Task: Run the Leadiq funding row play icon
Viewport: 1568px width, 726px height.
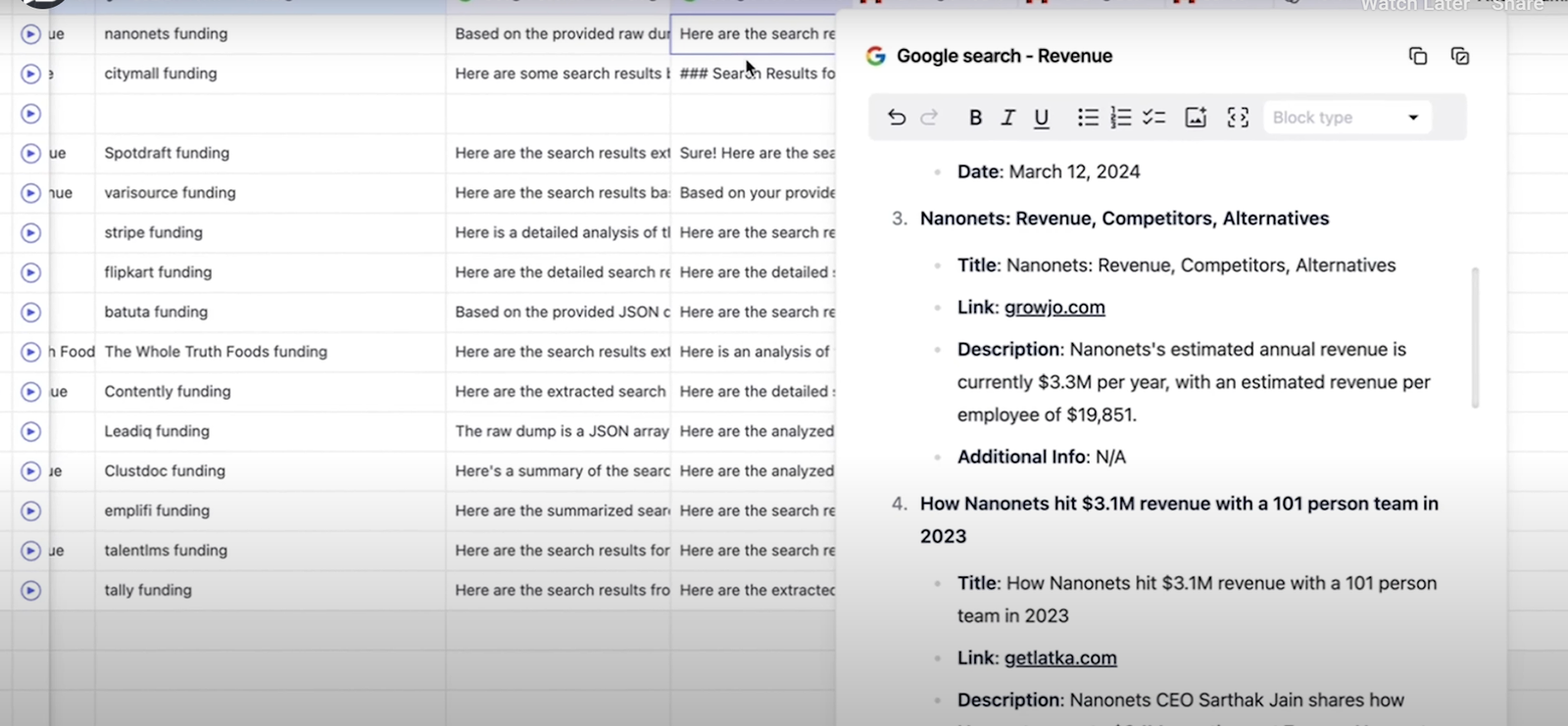Action: point(30,431)
